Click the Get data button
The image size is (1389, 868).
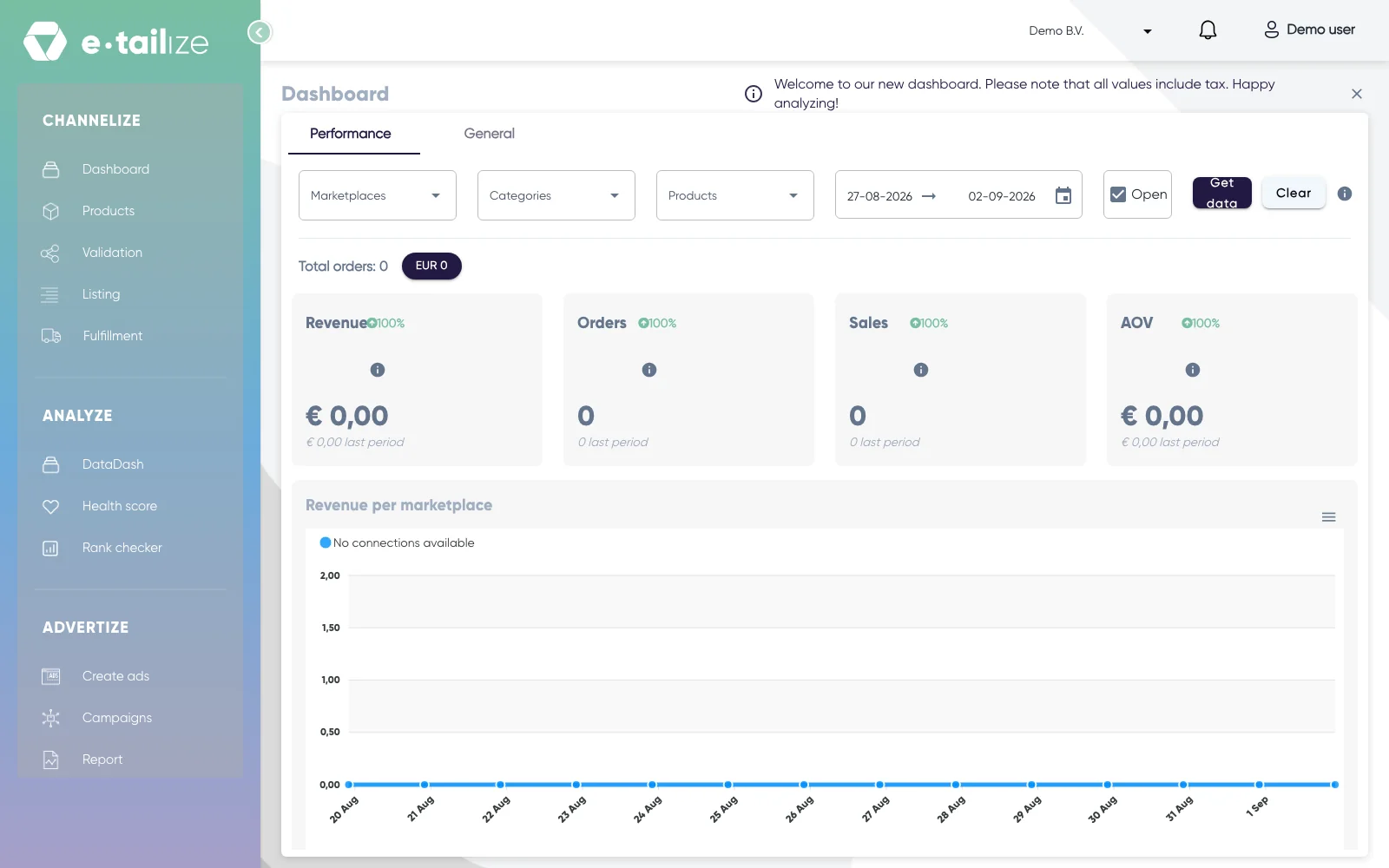pyautogui.click(x=1222, y=193)
